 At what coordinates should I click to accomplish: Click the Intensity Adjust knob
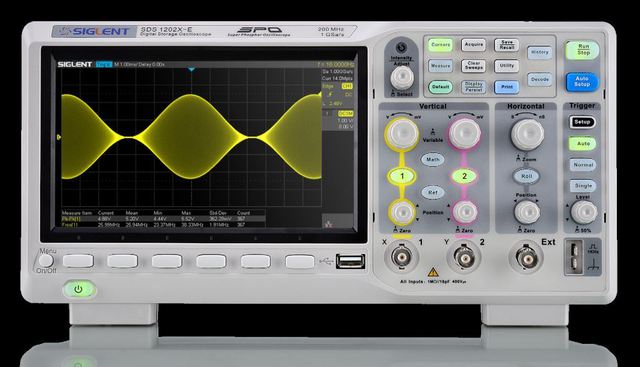coord(402,77)
